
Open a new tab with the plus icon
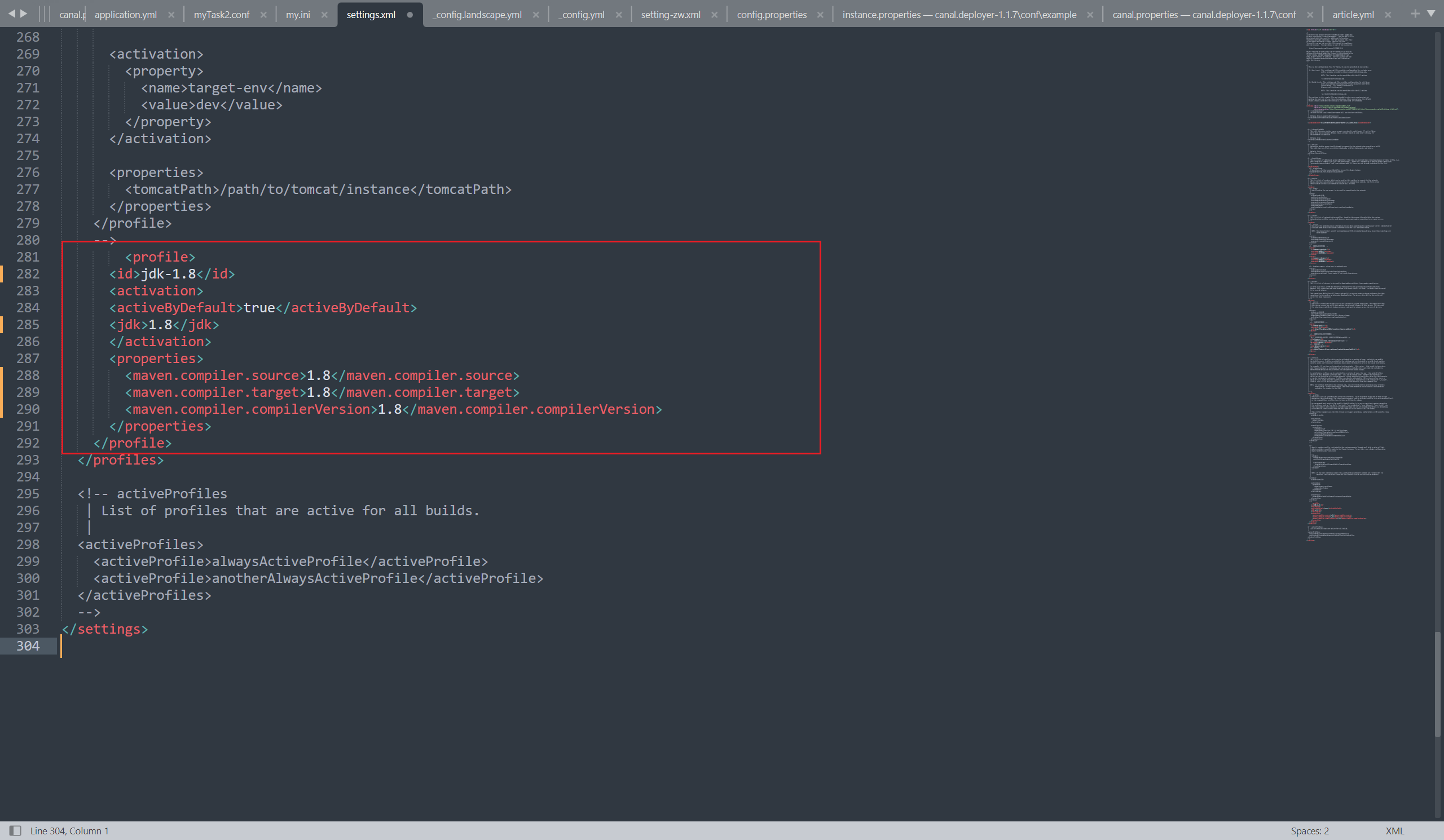coord(1415,14)
